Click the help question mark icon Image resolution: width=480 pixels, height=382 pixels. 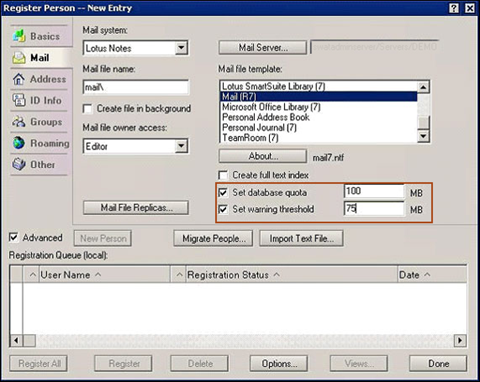454,8
